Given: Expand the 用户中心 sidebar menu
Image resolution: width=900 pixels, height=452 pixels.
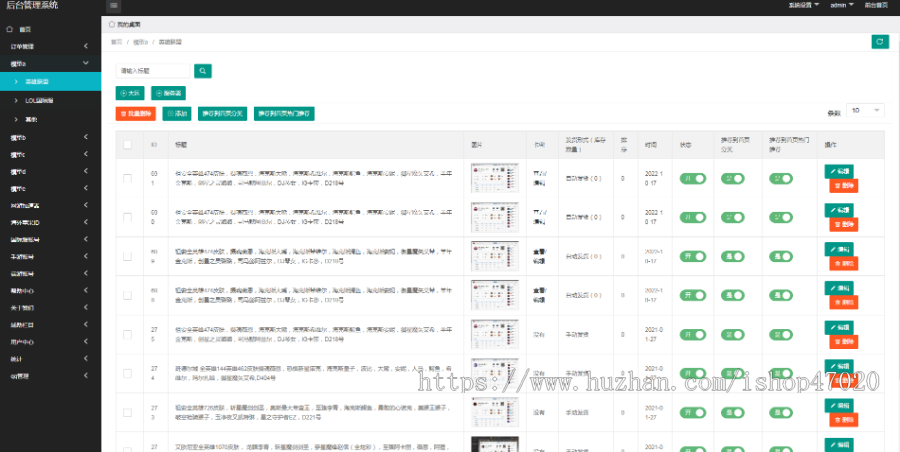Looking at the screenshot, I should (51, 342).
